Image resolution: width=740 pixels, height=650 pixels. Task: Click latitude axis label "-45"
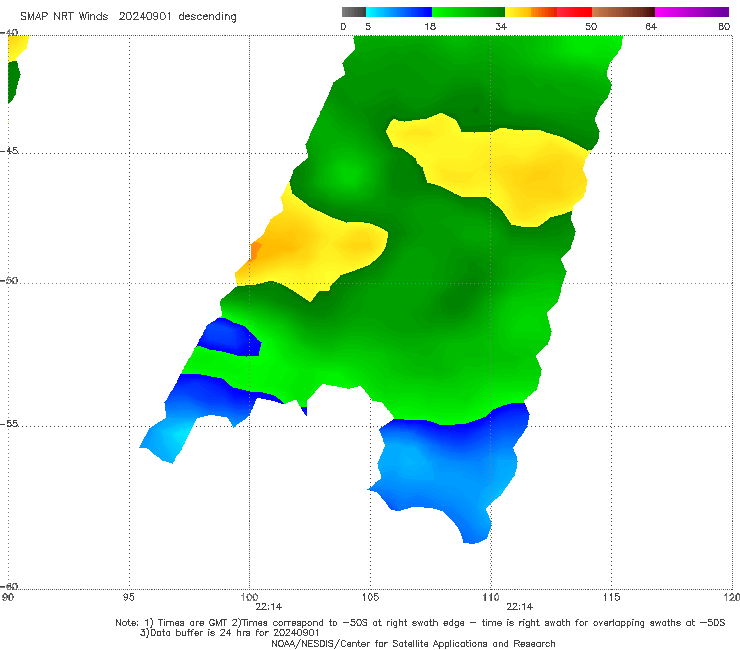point(9,151)
